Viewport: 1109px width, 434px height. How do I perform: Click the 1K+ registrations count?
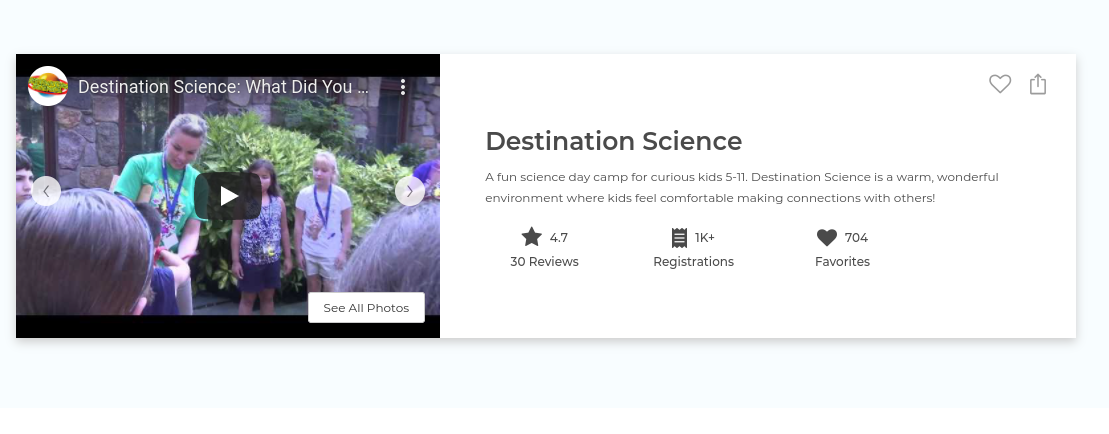click(x=704, y=237)
